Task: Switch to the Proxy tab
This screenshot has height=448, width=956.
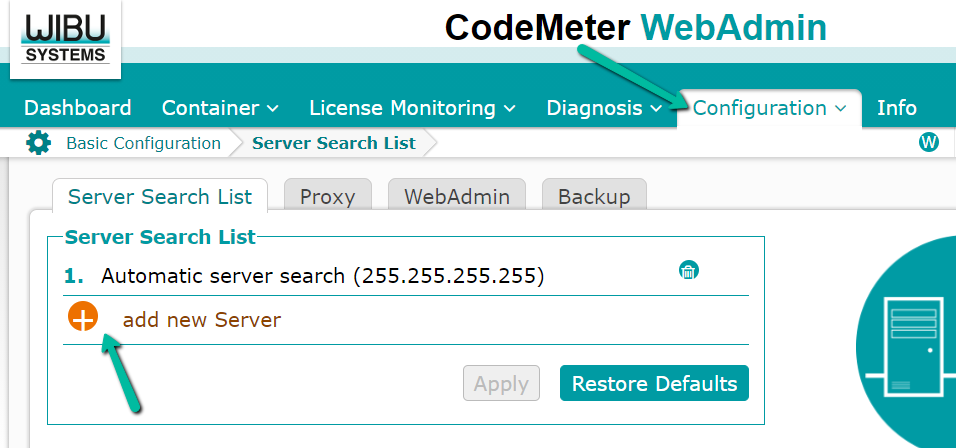Action: [x=327, y=196]
